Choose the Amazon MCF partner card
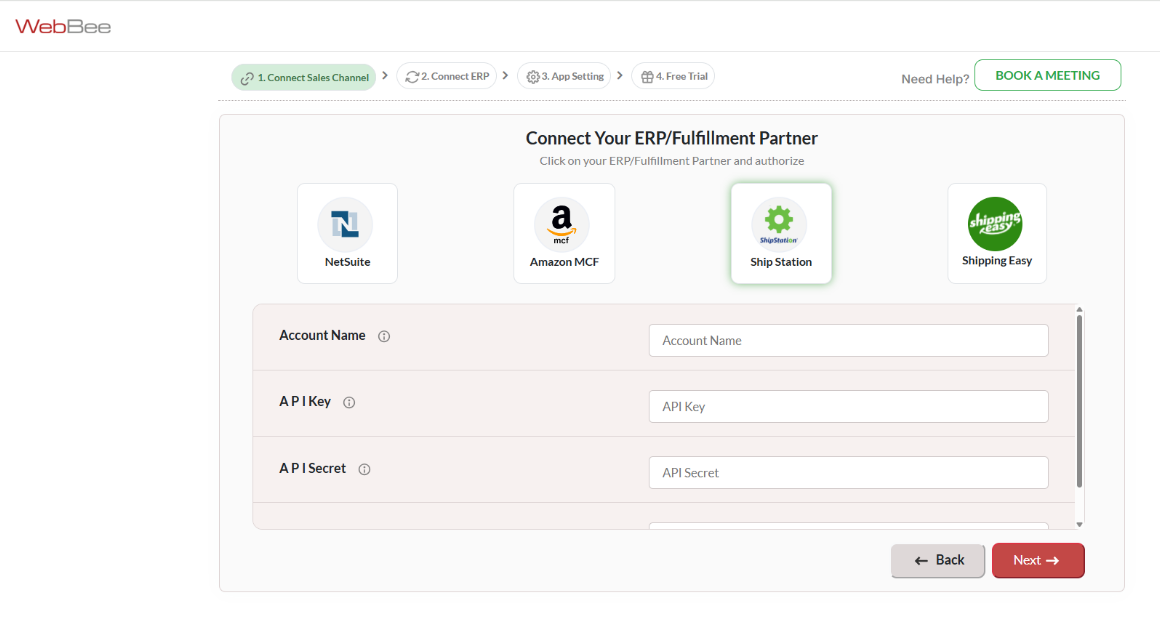Screen dimensions: 1160x641 564,233
